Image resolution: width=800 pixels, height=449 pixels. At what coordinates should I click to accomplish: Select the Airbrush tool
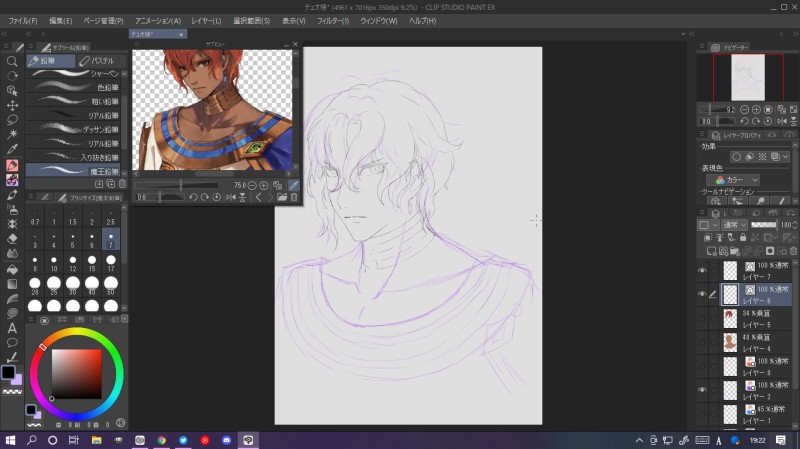click(12, 209)
